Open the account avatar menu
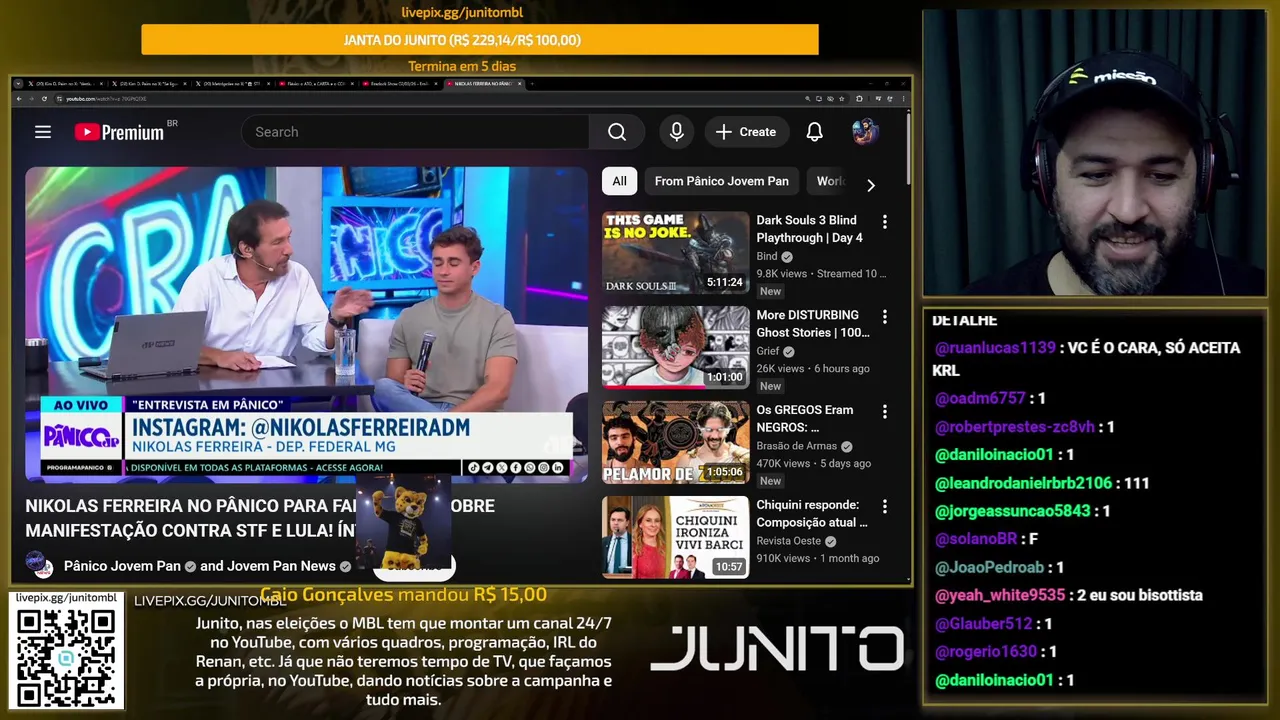Viewport: 1280px width, 720px height. pyautogui.click(x=865, y=132)
